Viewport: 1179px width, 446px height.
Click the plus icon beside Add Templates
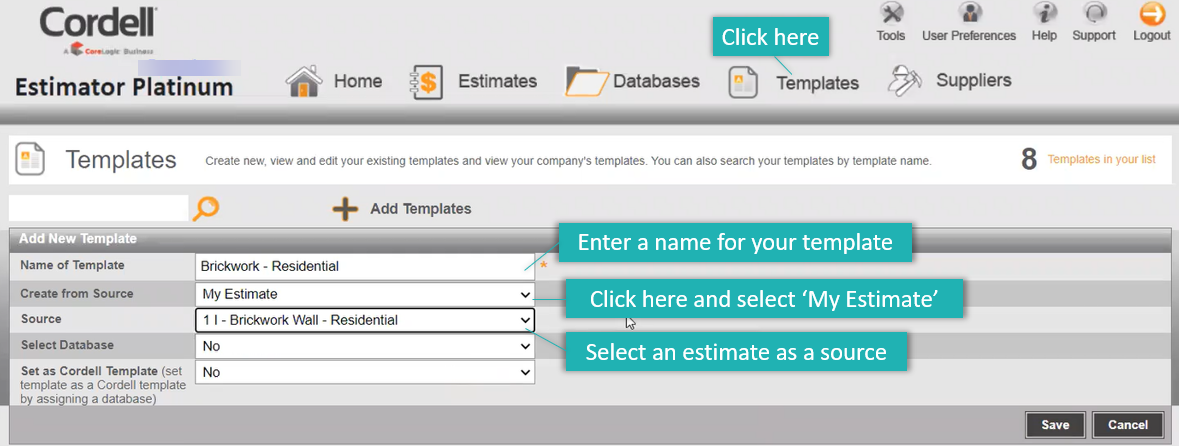(345, 208)
